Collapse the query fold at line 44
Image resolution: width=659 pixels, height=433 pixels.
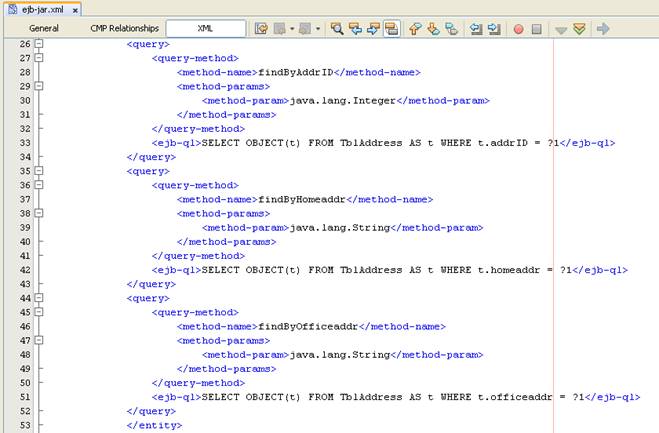pos(39,298)
